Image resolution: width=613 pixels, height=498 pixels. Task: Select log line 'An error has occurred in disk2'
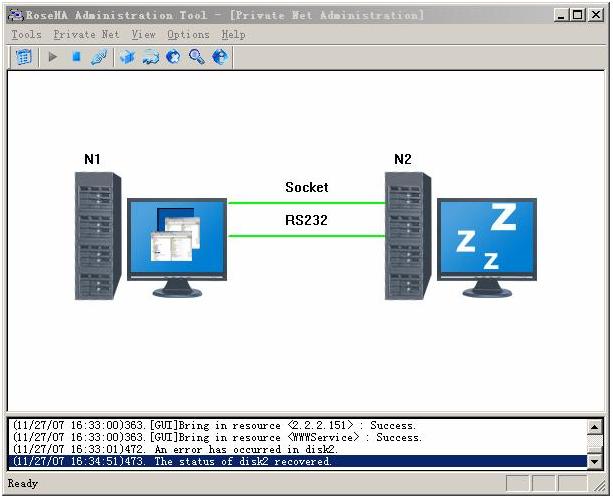point(298,449)
